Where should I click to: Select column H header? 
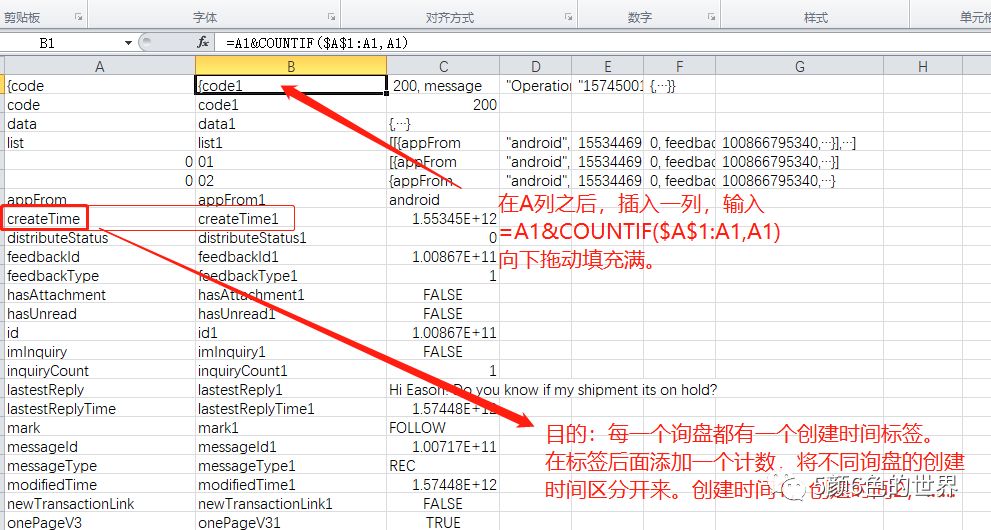tap(923, 66)
